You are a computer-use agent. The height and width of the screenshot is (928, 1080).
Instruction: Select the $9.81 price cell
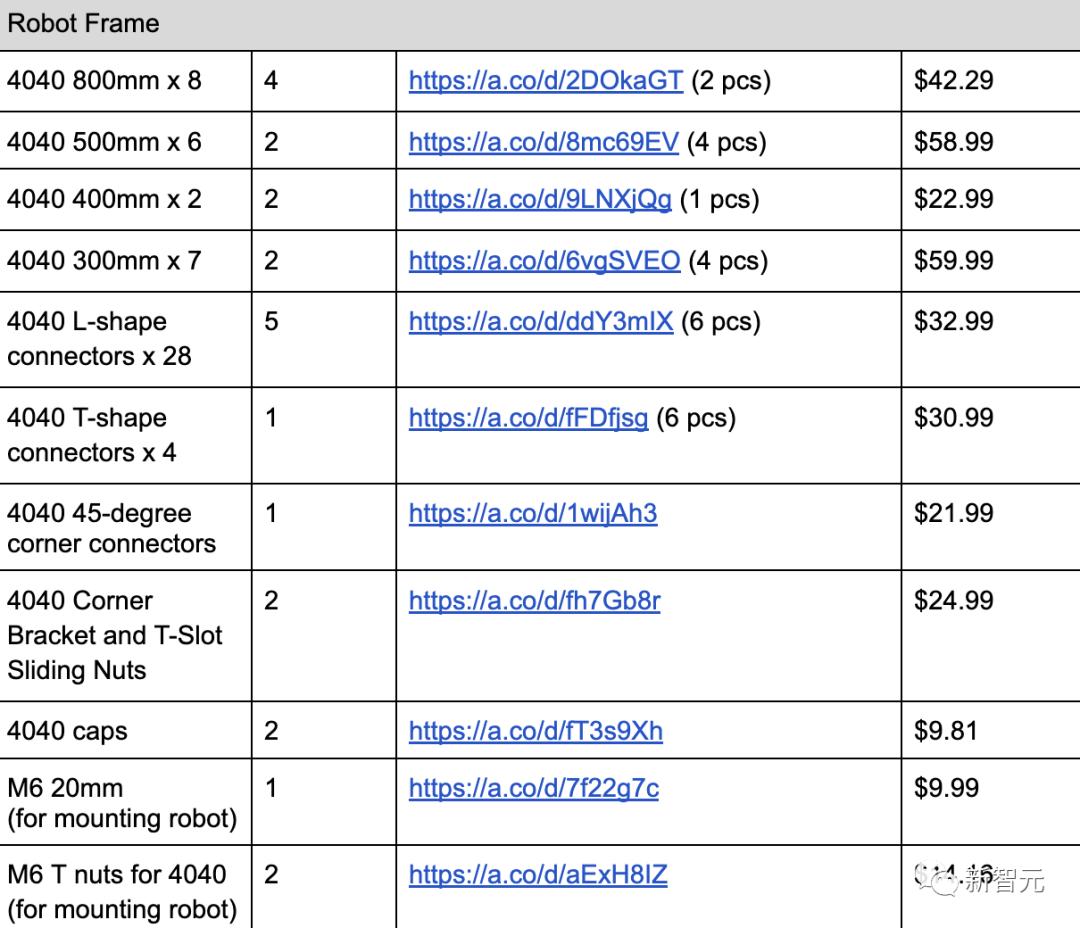coord(945,731)
